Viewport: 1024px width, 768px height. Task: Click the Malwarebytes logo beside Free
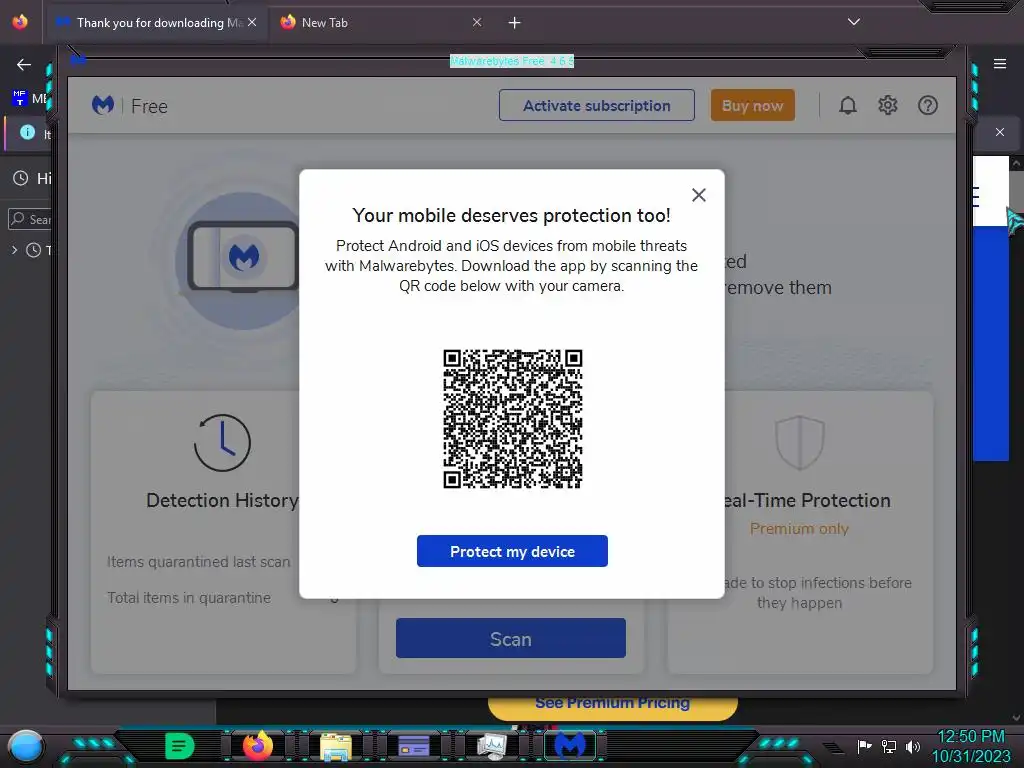[103, 105]
